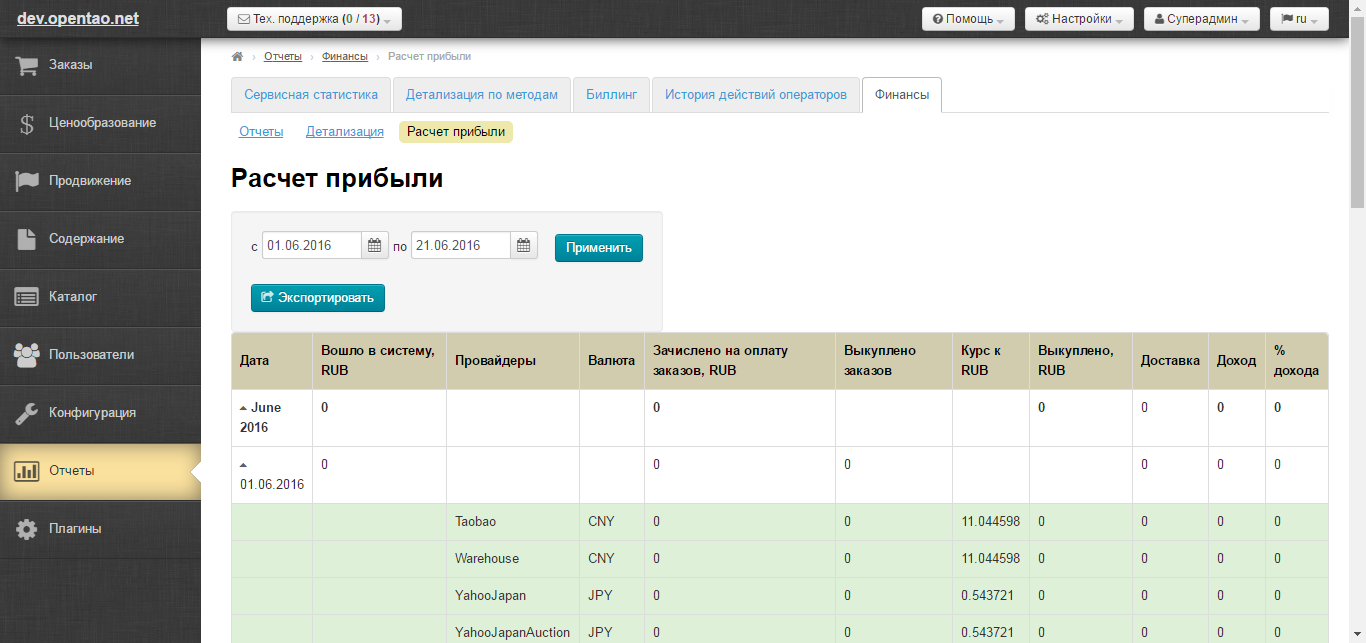Click Отчеты link in breadcrumbs
Image resolution: width=1366 pixels, height=643 pixels.
(283, 57)
